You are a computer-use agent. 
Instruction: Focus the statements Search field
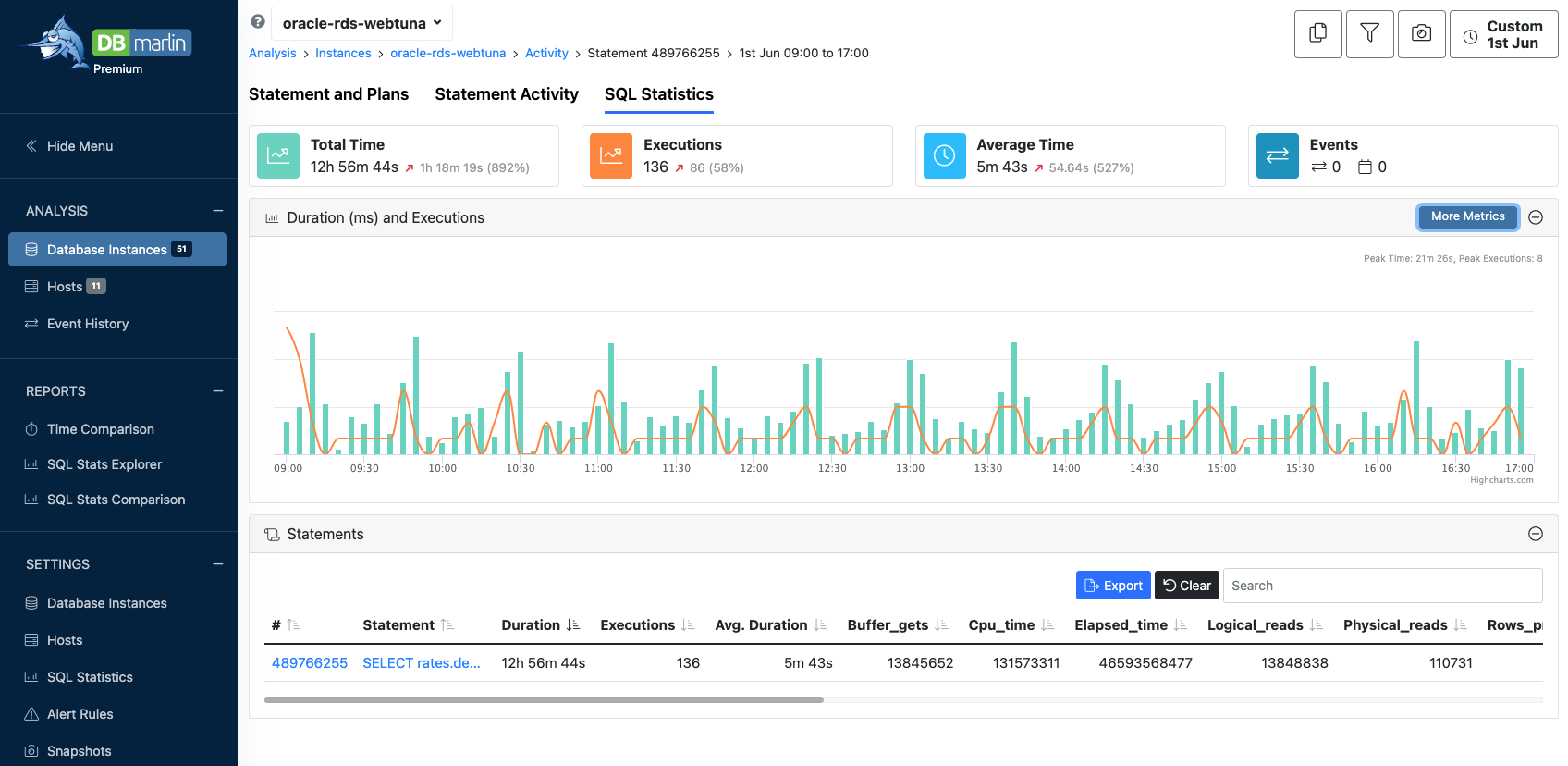1383,586
